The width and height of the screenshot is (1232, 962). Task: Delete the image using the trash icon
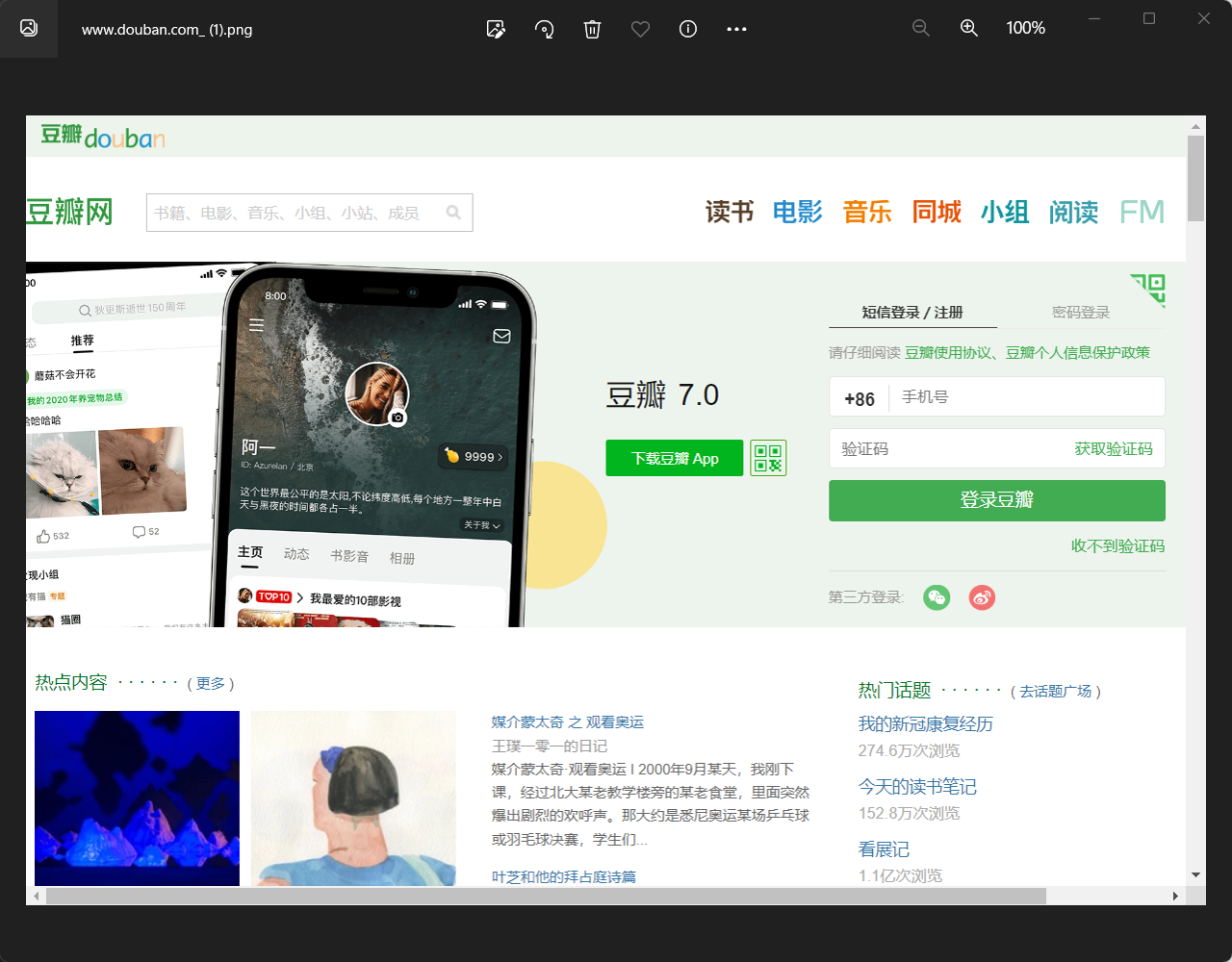pos(592,29)
